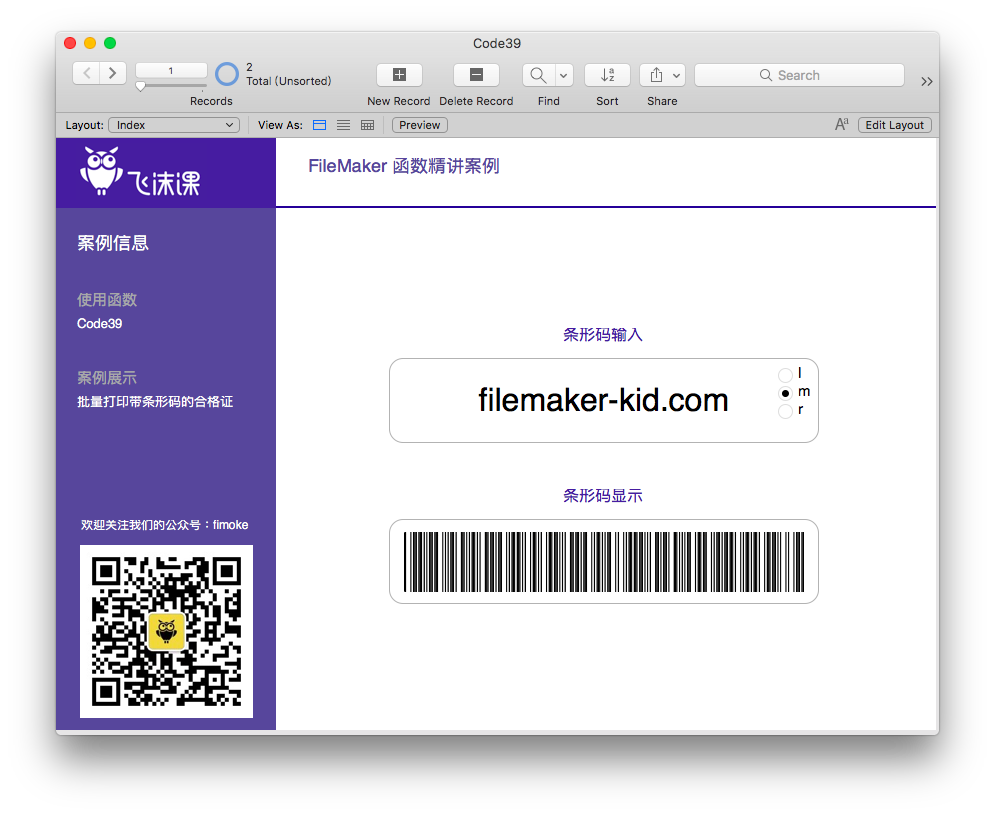995x815 pixels.
Task: Click the Sort icon
Action: click(x=607, y=75)
